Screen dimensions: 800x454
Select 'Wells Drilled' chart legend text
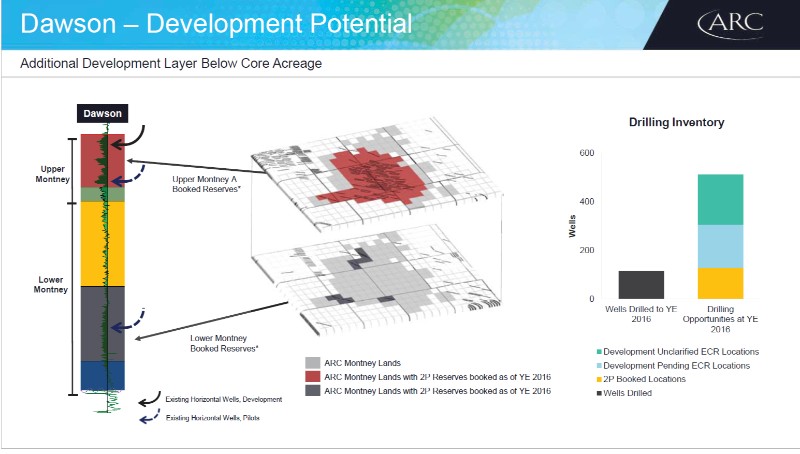(x=628, y=393)
